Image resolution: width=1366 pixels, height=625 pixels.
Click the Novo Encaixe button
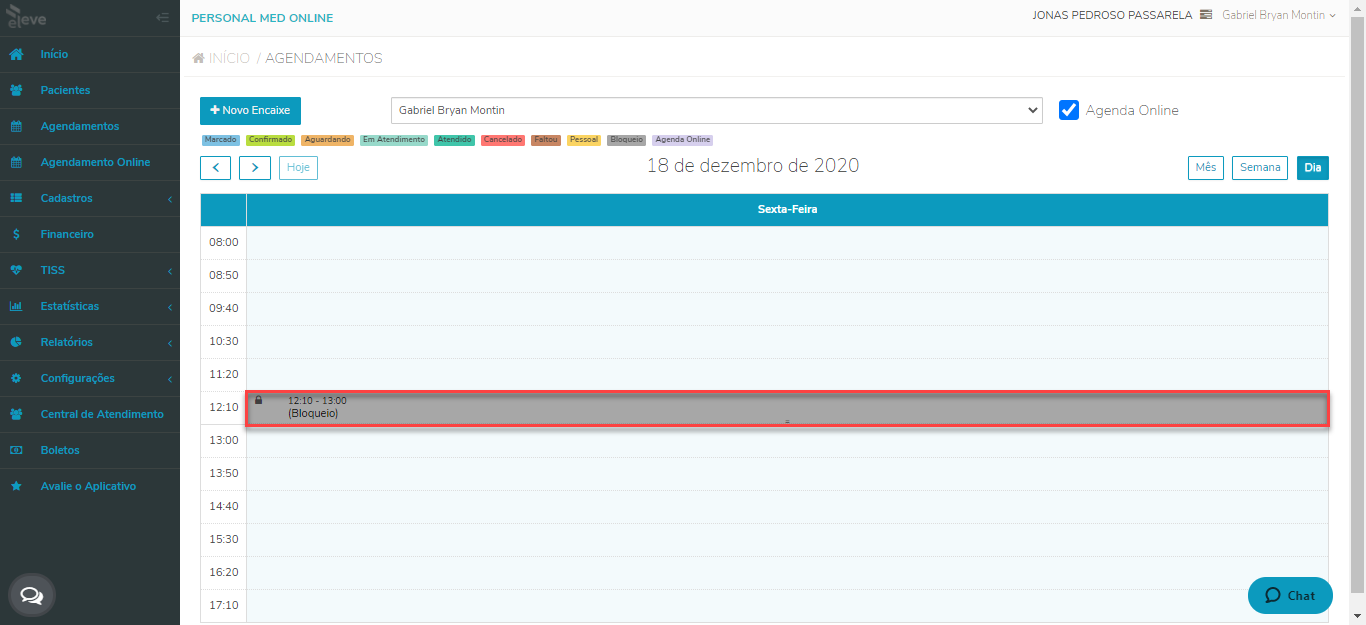[x=250, y=110]
